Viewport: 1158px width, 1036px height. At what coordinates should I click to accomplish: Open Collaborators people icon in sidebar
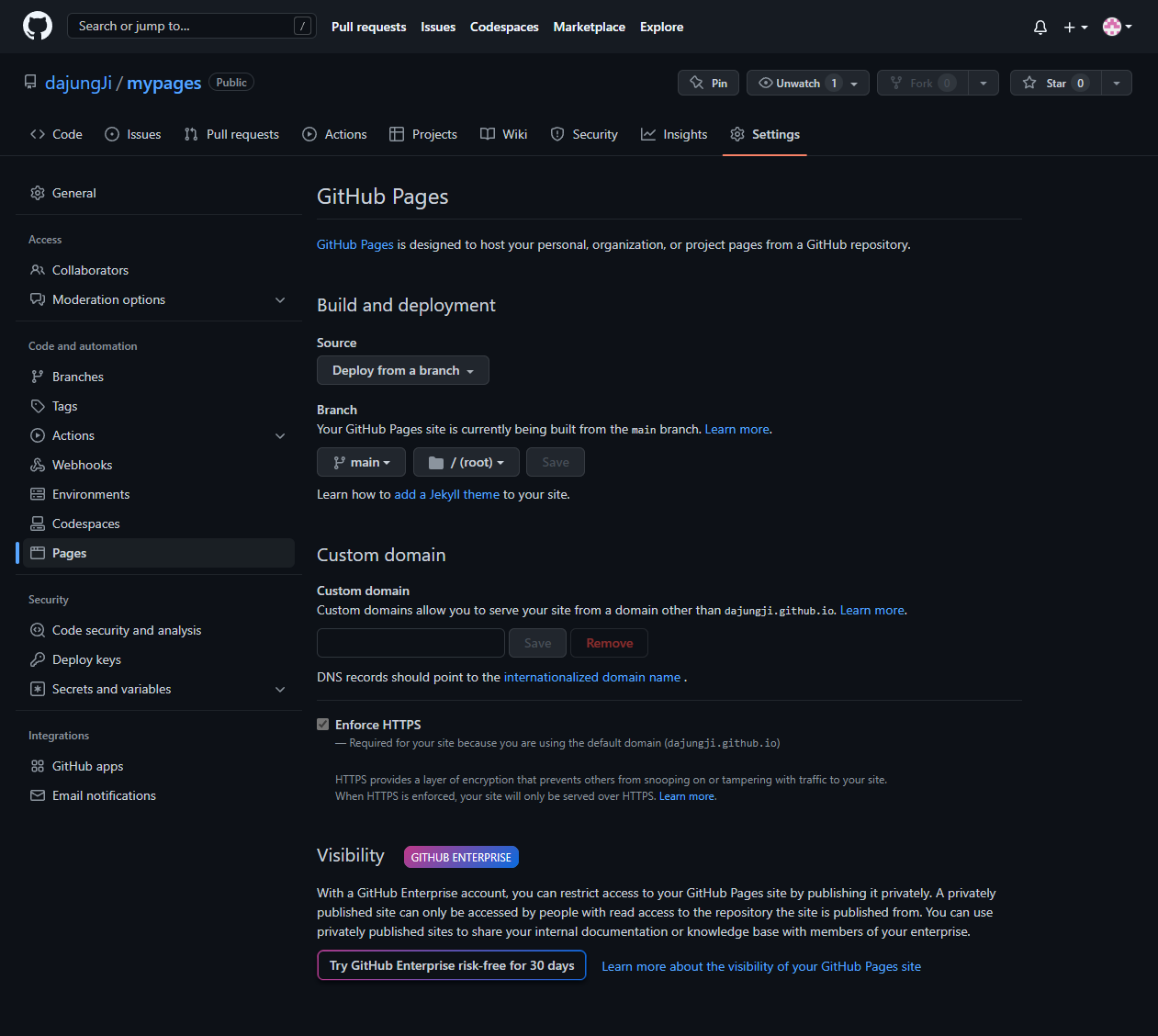pyautogui.click(x=38, y=270)
